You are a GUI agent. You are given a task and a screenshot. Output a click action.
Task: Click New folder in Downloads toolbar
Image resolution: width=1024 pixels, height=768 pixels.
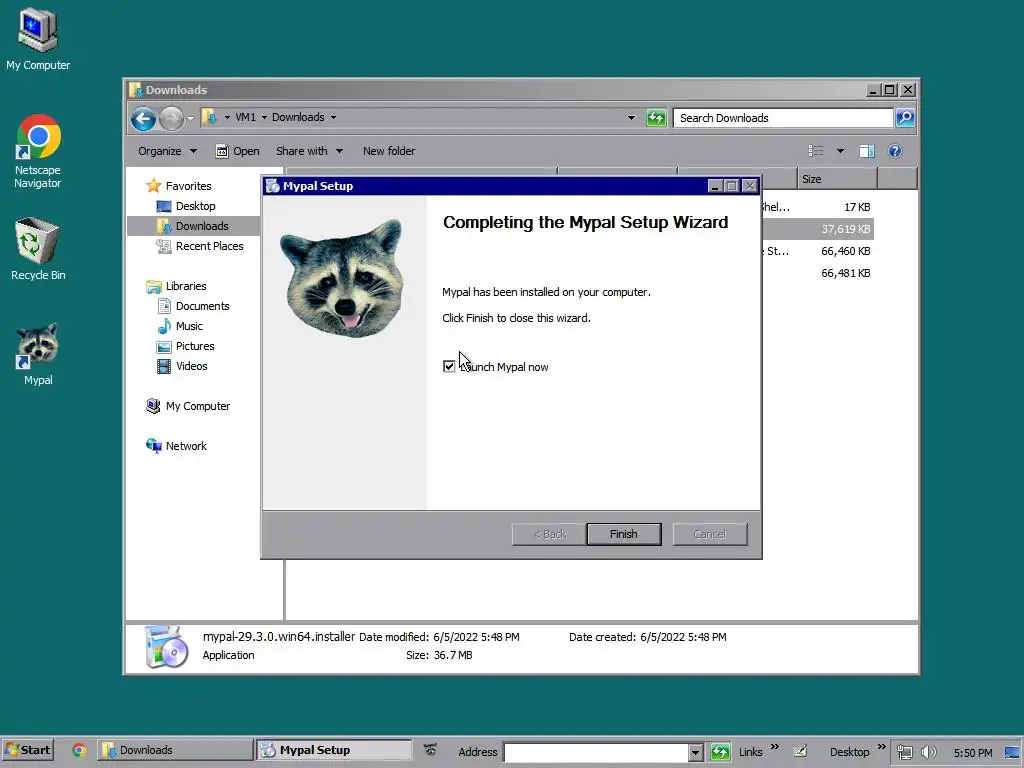click(x=389, y=151)
